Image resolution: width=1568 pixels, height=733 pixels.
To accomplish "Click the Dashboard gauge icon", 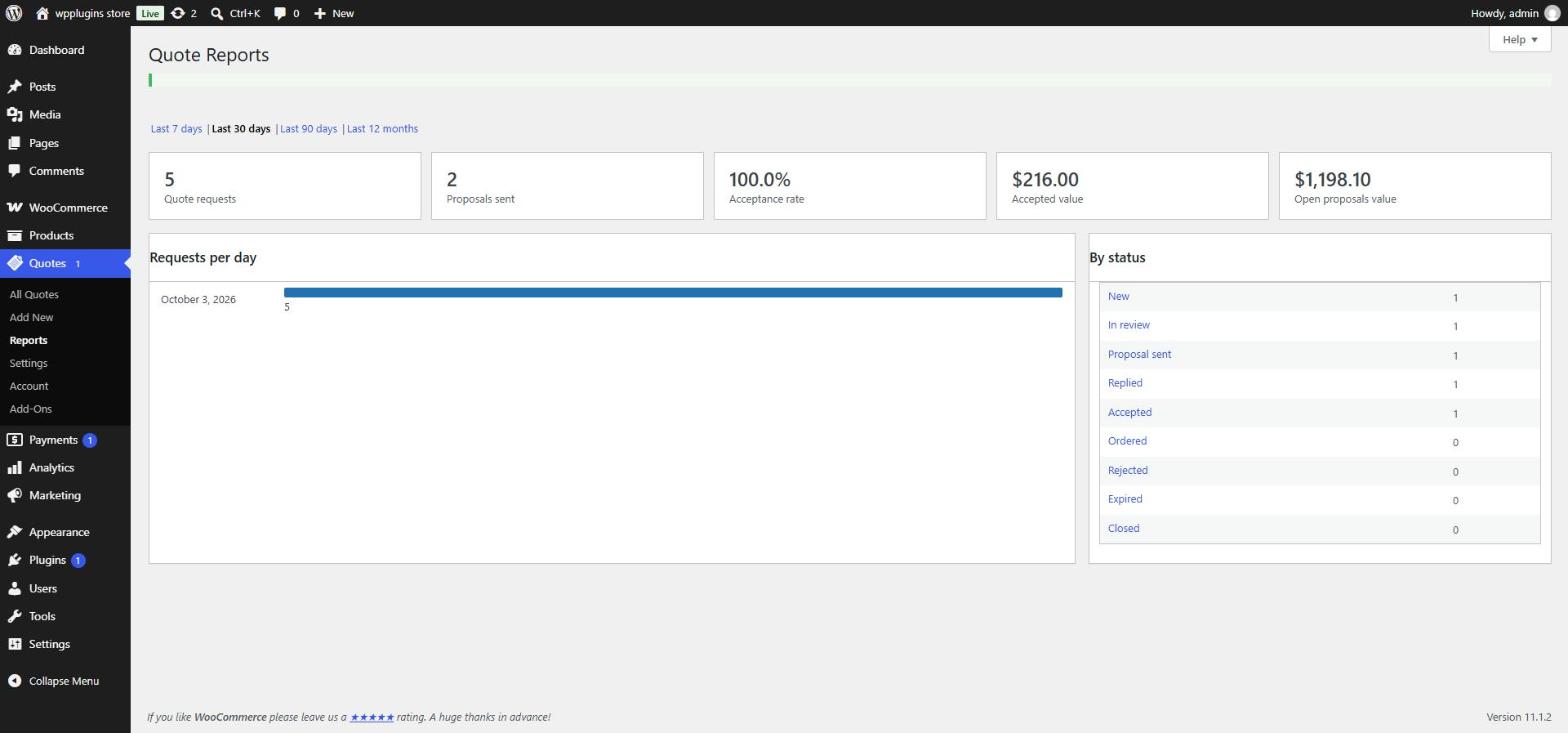I will click(15, 50).
